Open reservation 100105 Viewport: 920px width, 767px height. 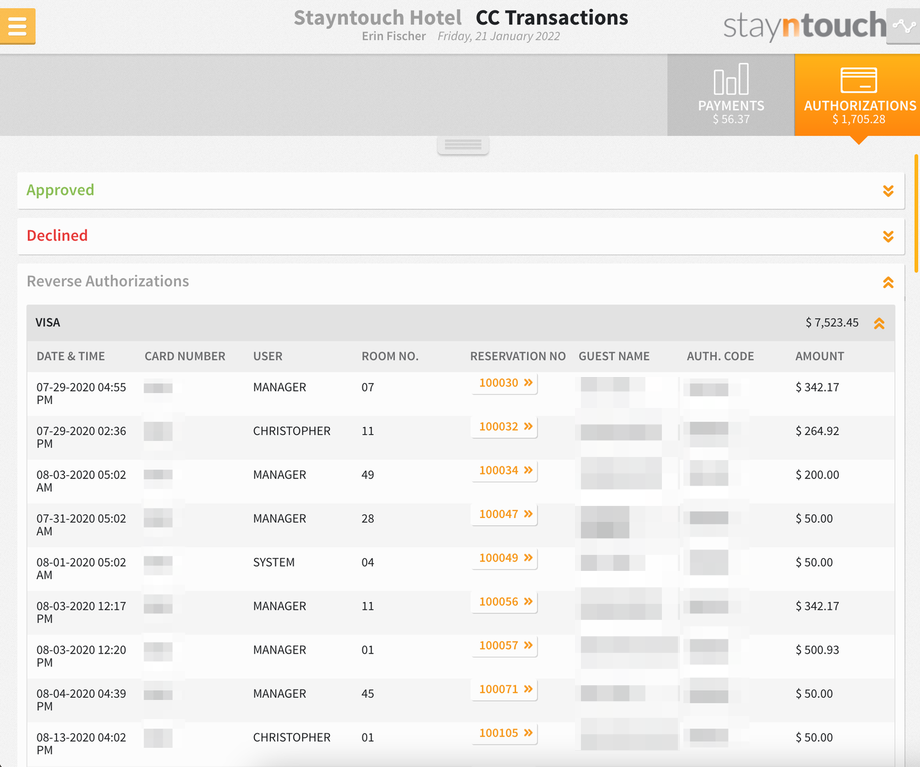coord(505,734)
